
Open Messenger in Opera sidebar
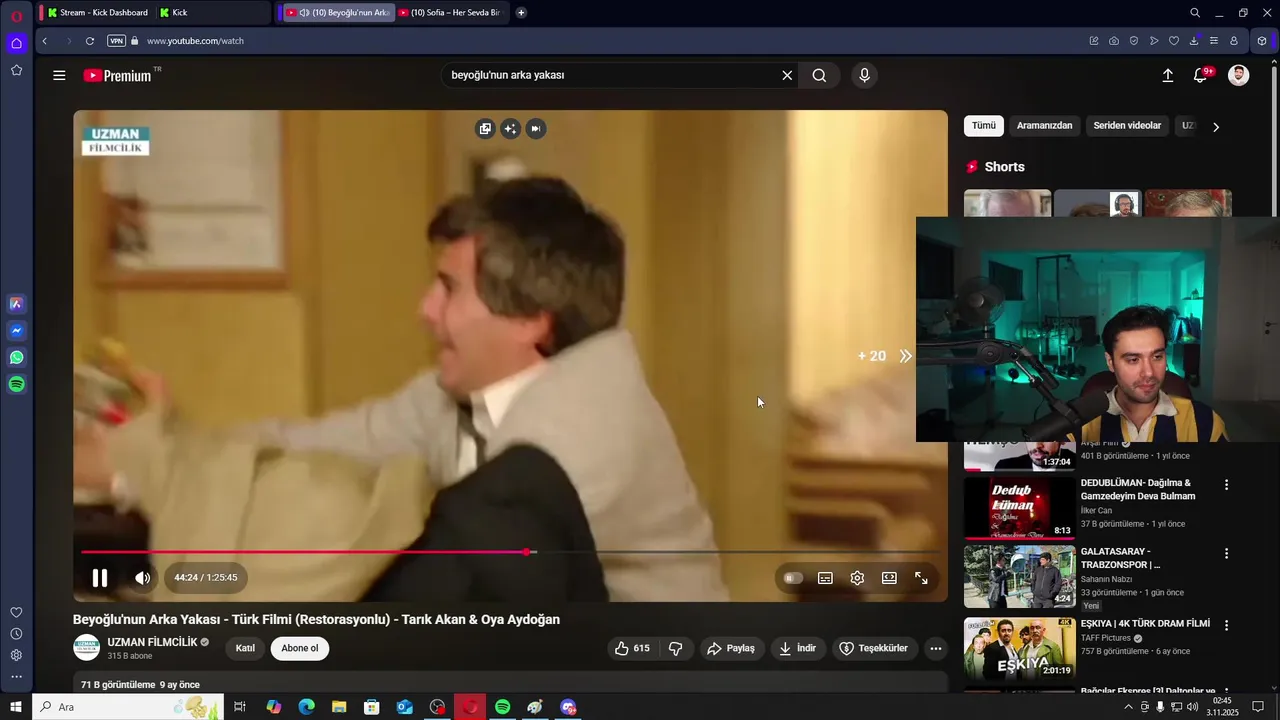pyautogui.click(x=17, y=331)
